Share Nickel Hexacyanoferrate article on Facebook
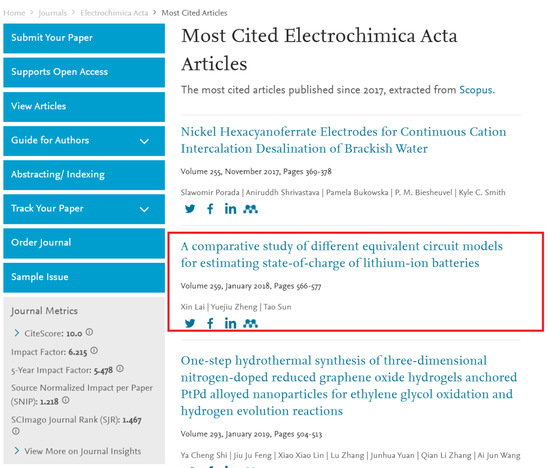This screenshot has width=549, height=468. click(x=210, y=209)
